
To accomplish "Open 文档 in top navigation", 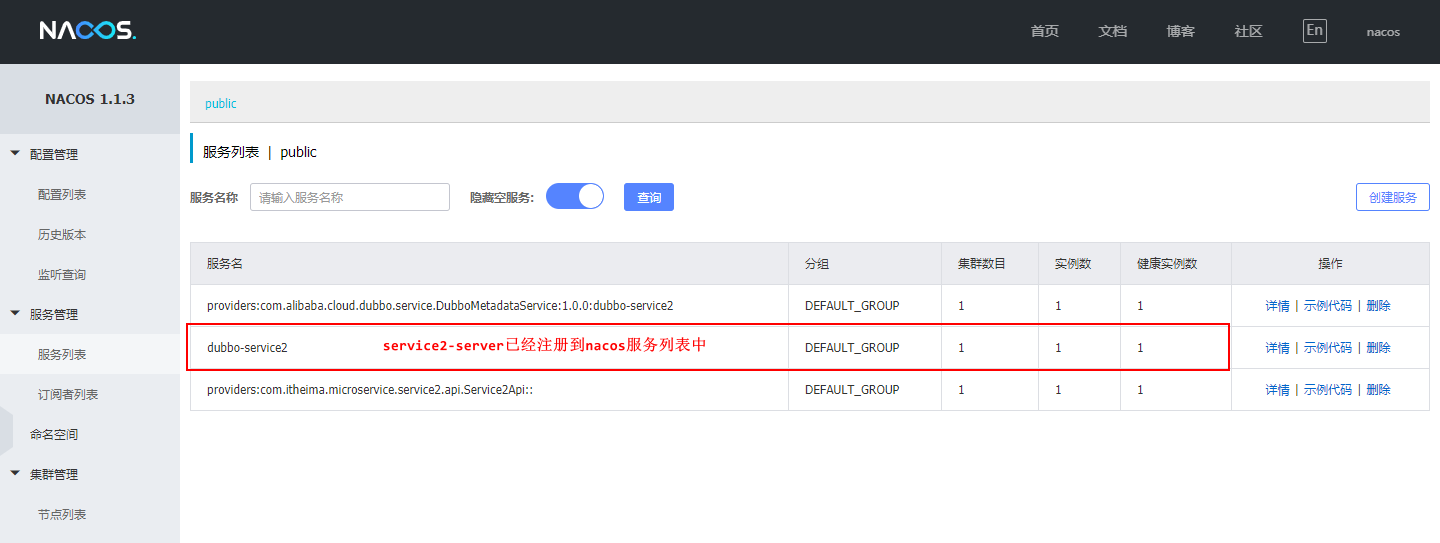I will 1113,31.
